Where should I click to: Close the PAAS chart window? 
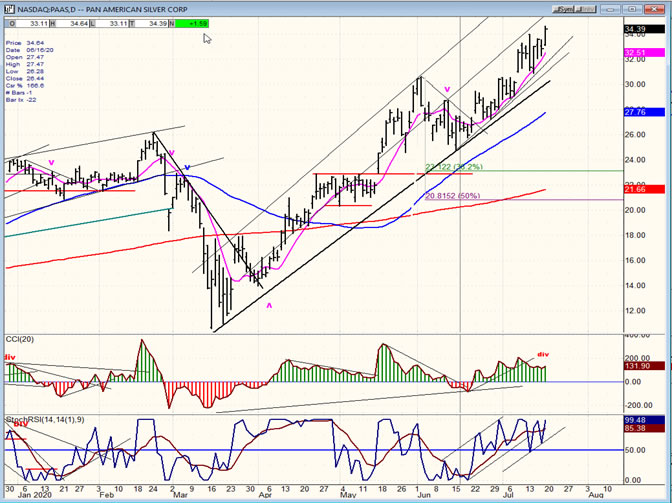pos(654,9)
